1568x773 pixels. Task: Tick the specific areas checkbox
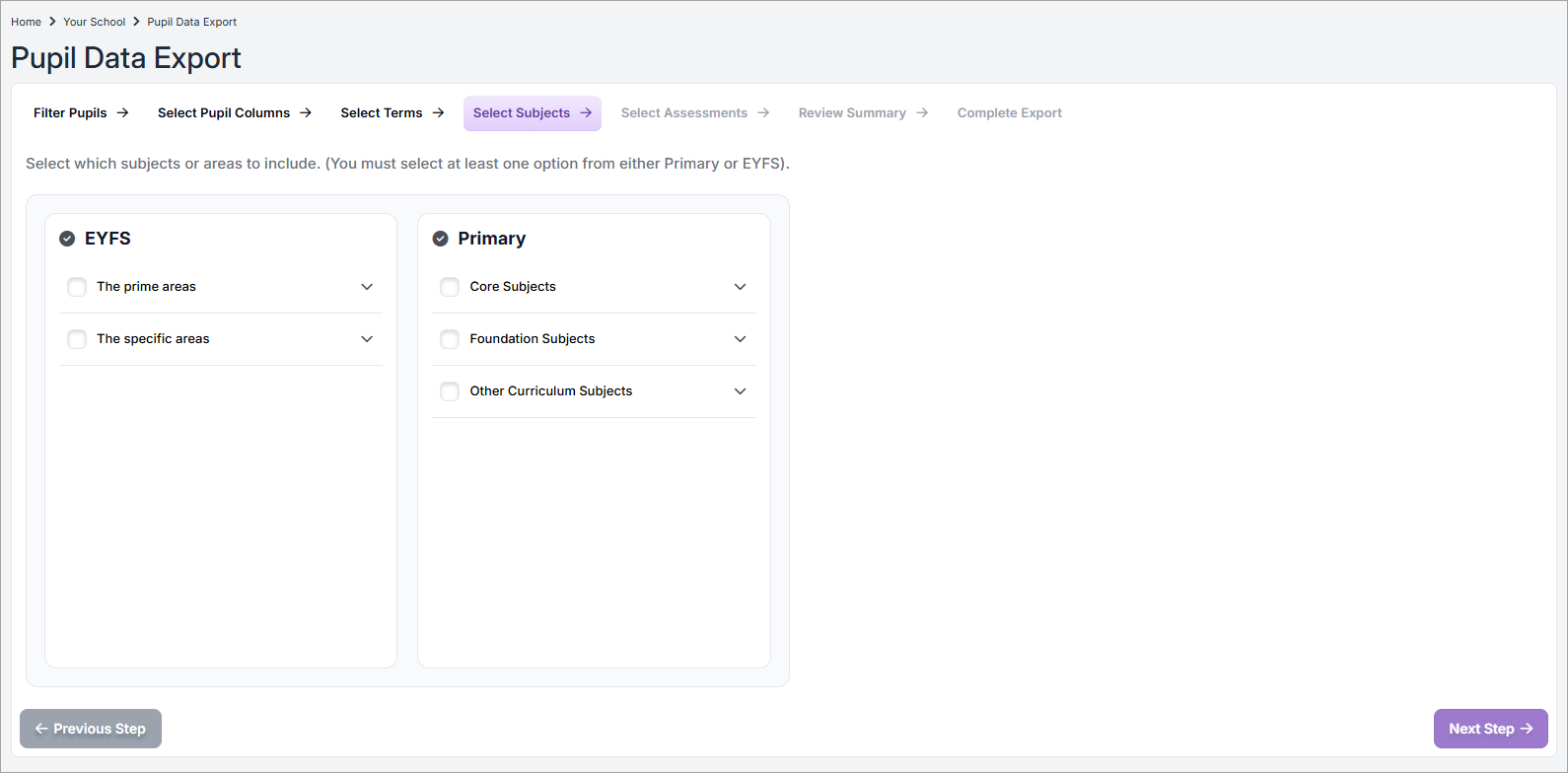coord(77,339)
